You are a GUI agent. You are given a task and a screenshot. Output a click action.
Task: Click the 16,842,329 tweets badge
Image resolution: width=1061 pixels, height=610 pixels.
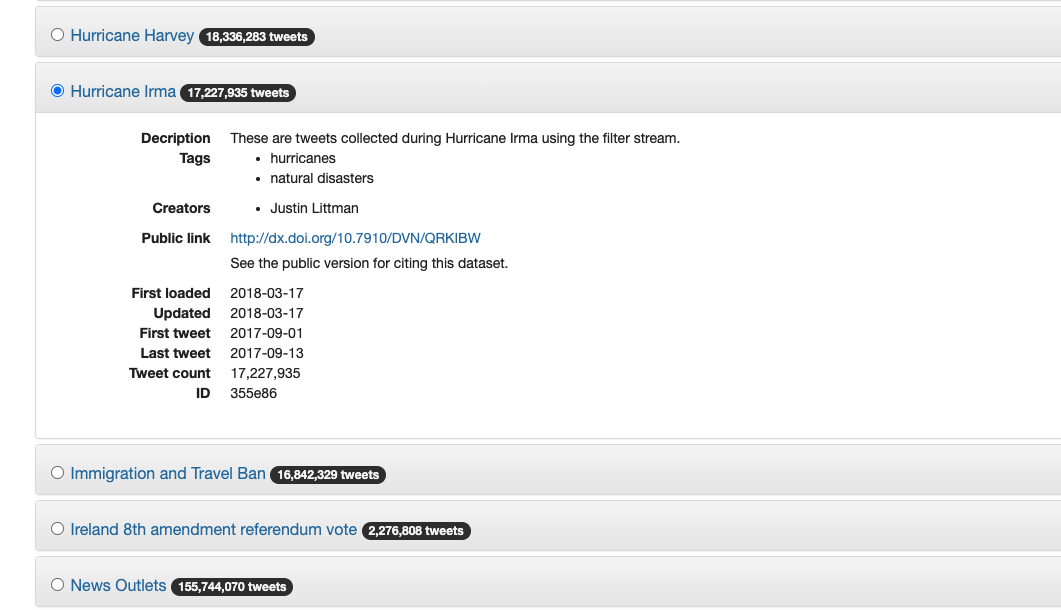pyautogui.click(x=327, y=475)
